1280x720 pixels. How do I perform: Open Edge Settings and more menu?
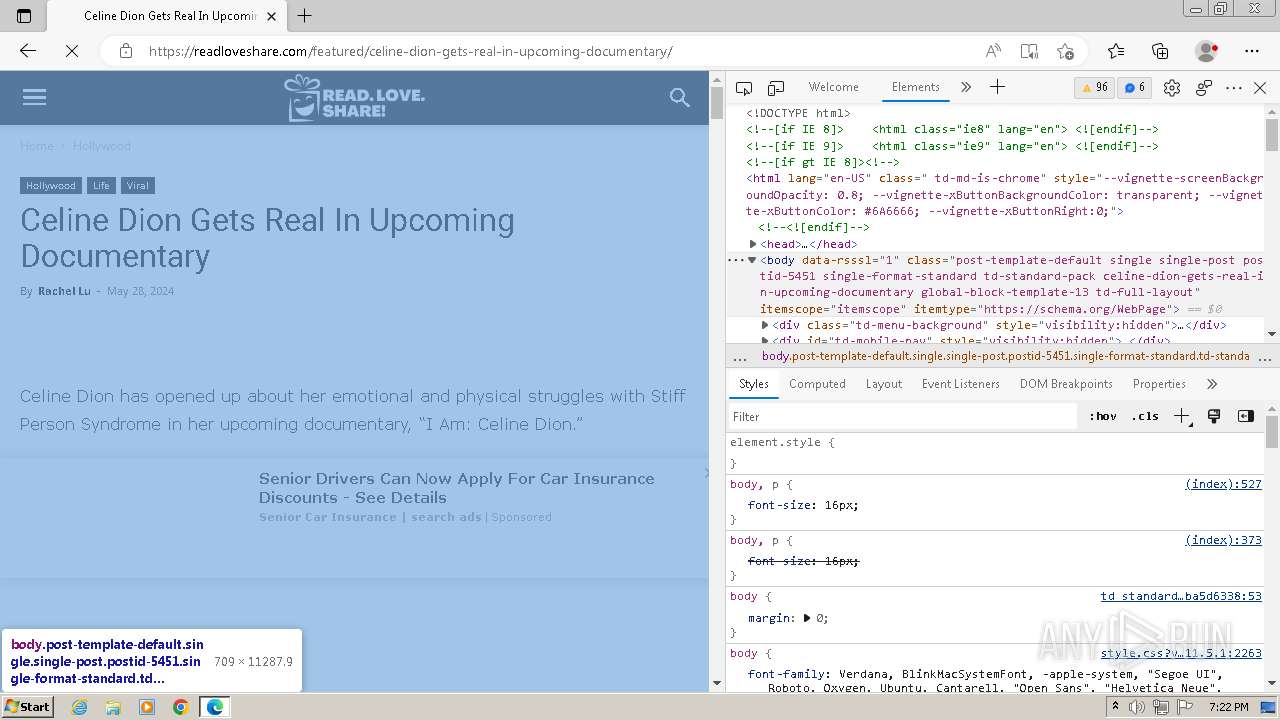coord(1252,51)
